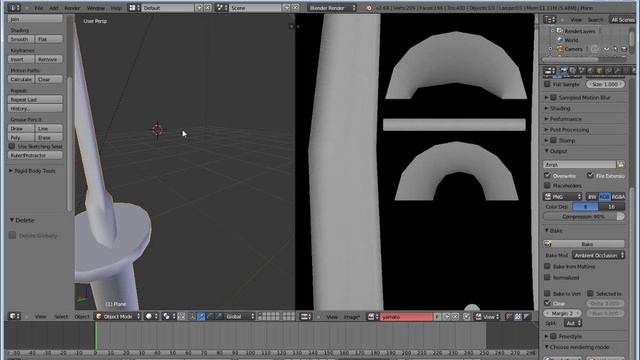The image size is (640, 360).
Task: Uncheck the Overwrite checkbox
Action: click(x=547, y=176)
